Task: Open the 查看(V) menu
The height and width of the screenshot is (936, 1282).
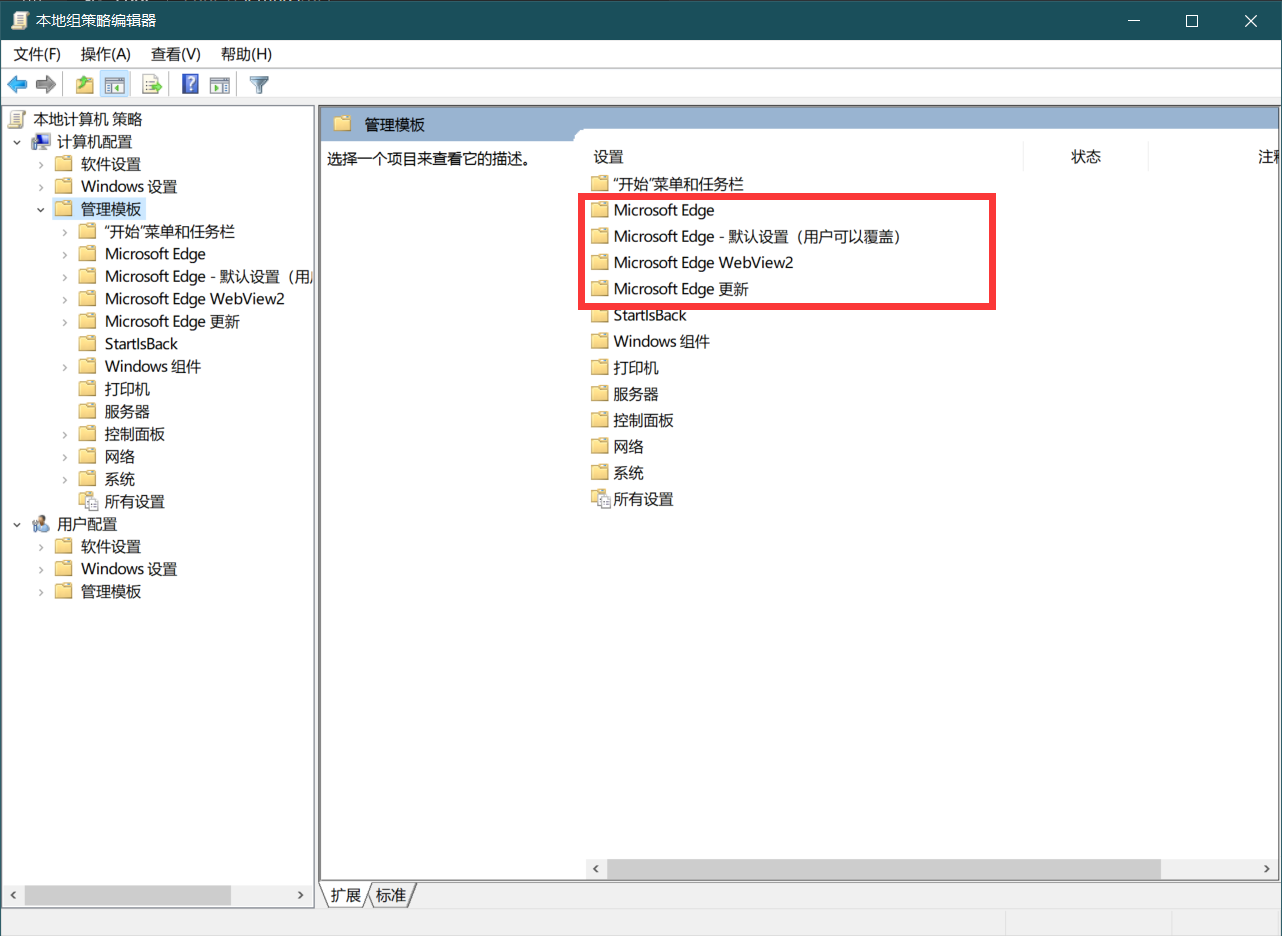Action: [175, 54]
